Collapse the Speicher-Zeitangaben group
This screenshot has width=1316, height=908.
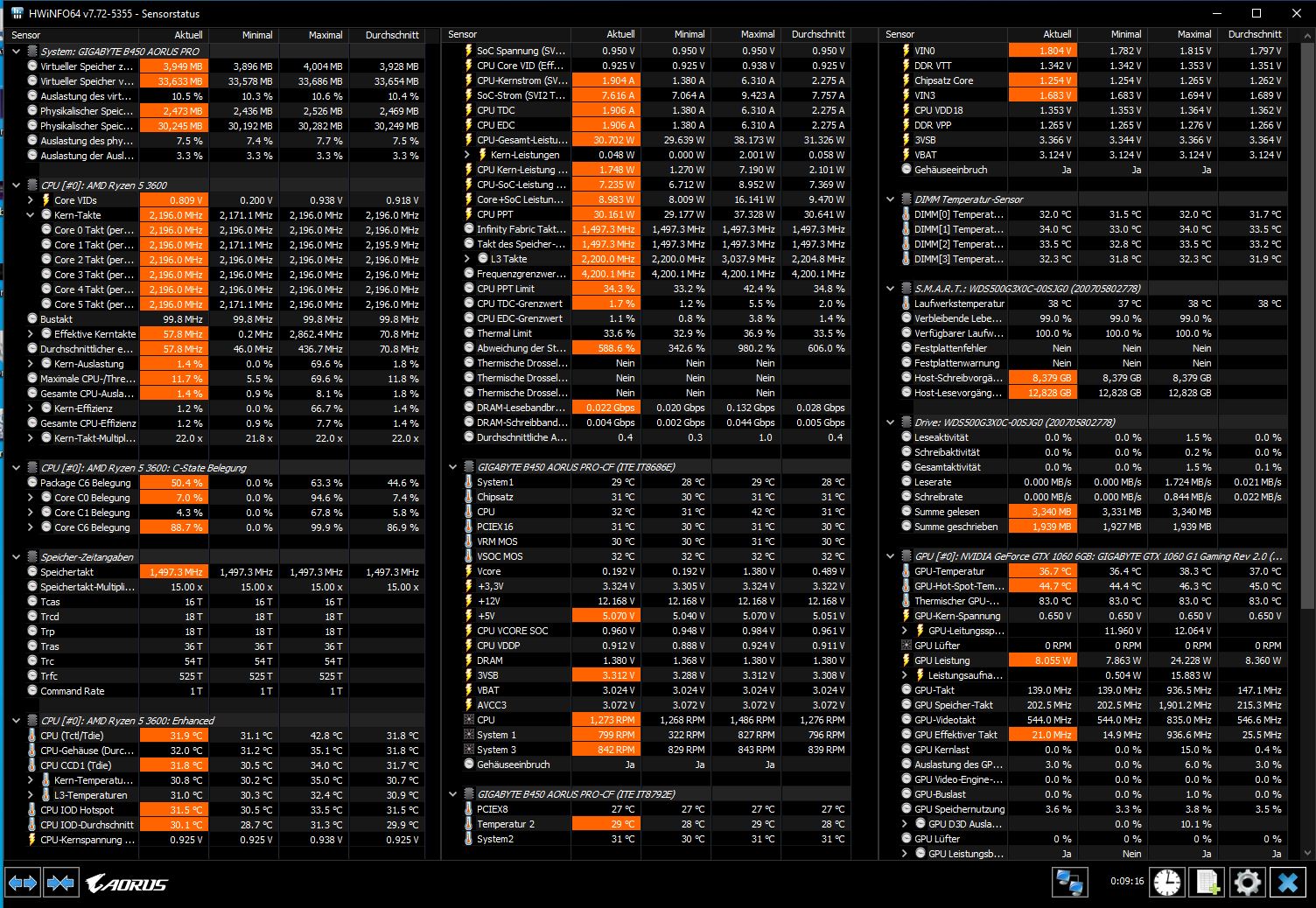click(x=16, y=557)
